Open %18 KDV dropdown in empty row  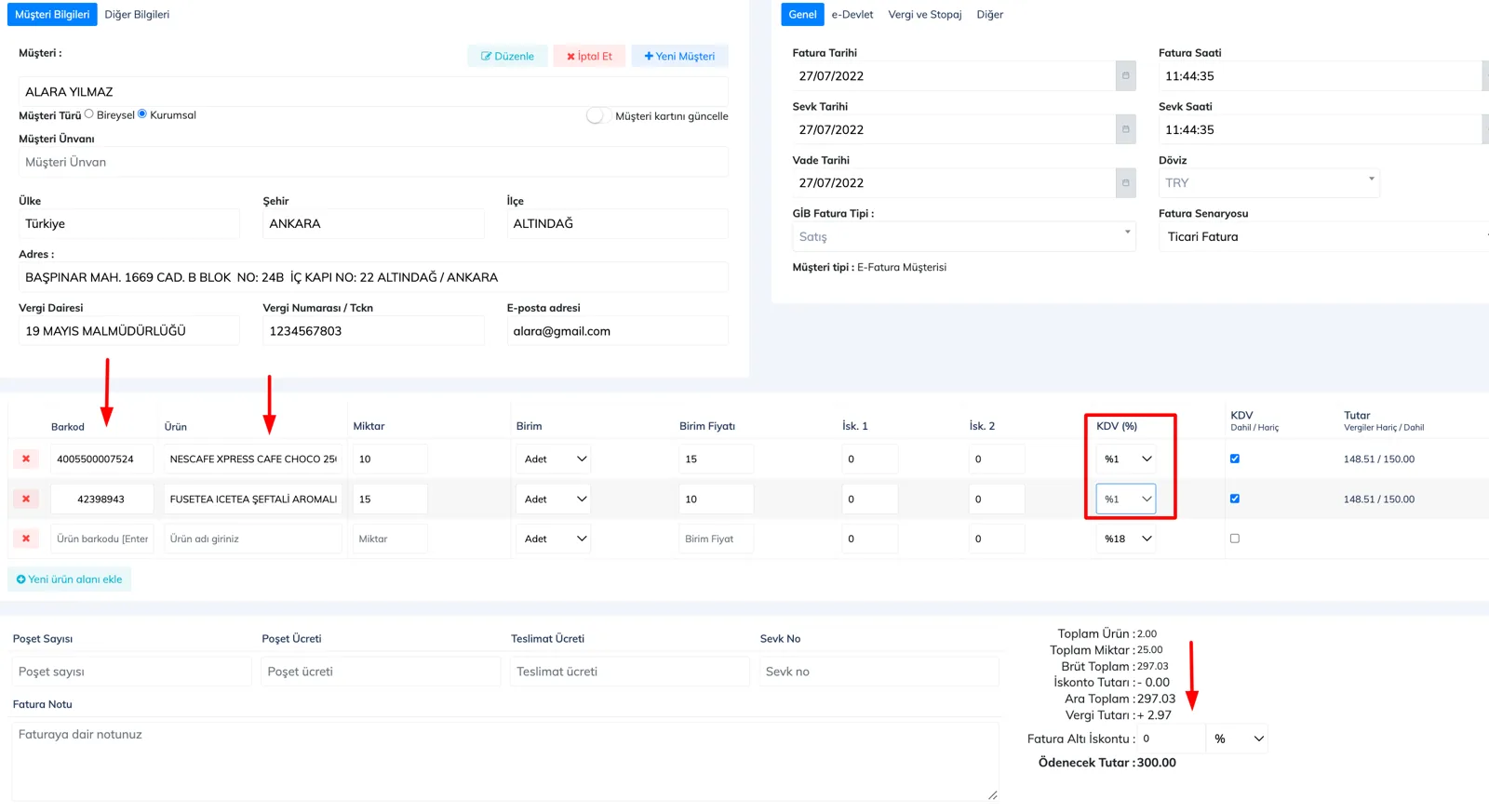(x=1126, y=539)
